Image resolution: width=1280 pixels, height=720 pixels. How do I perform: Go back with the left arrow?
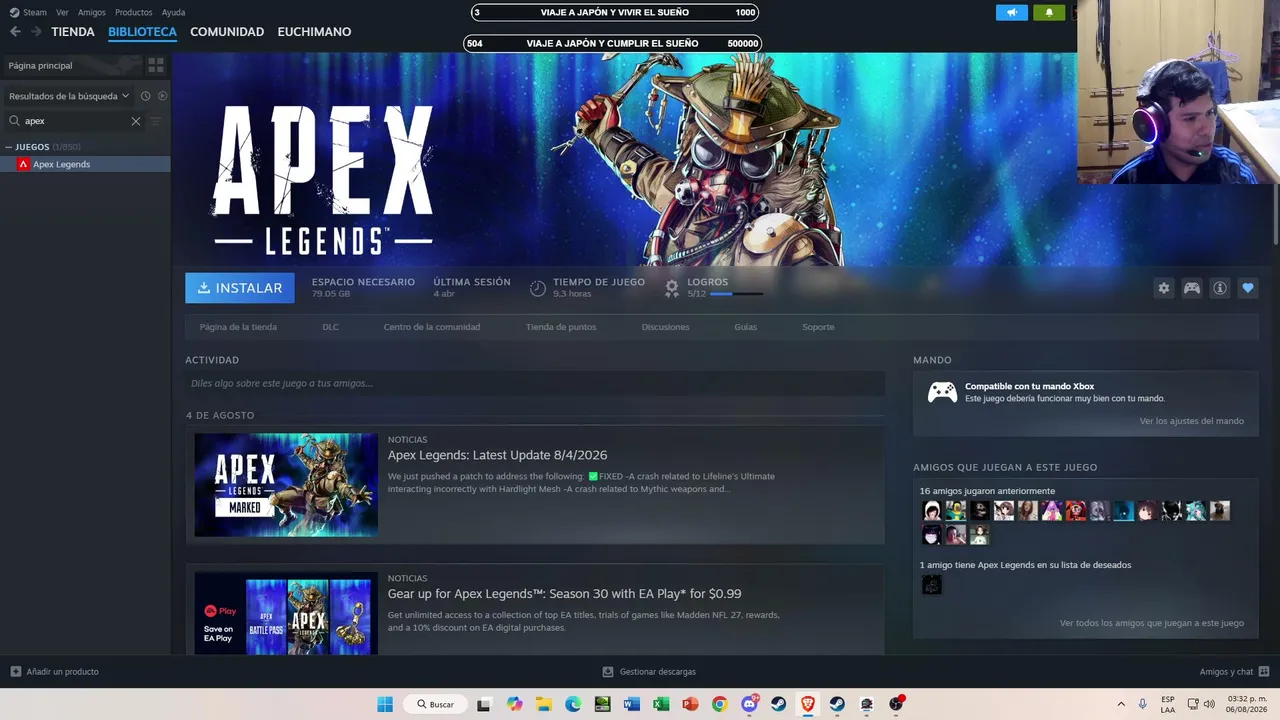15,32
